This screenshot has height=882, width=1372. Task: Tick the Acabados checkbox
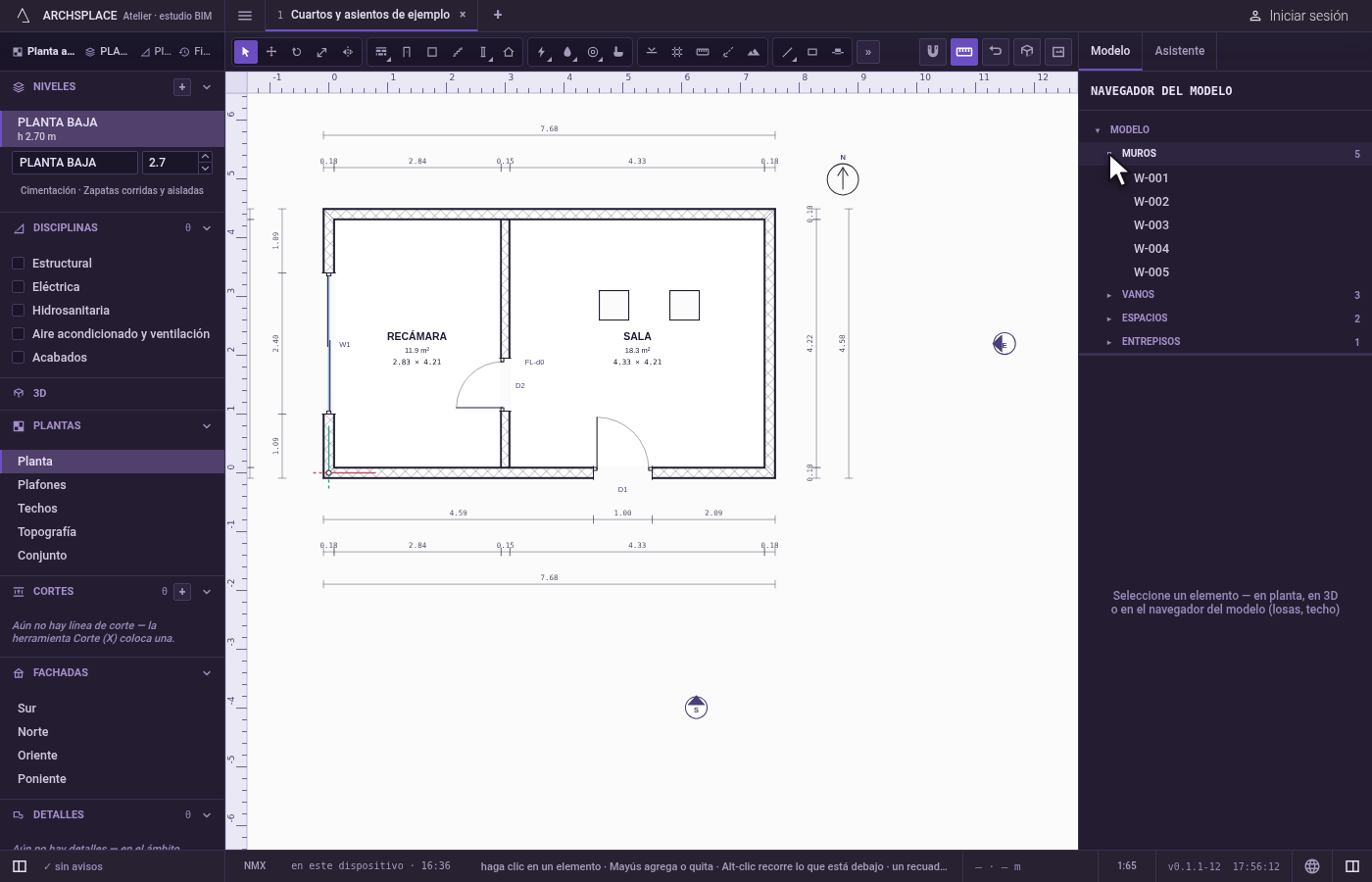tap(18, 357)
